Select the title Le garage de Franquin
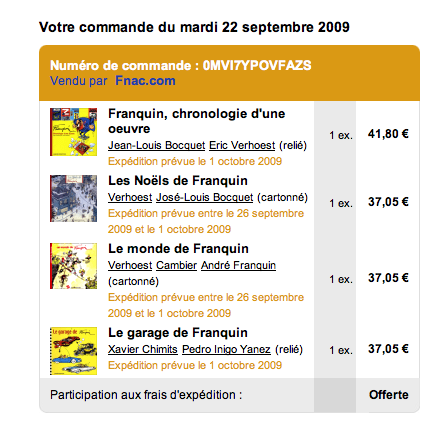This screenshot has width=434, height=424. (x=178, y=333)
